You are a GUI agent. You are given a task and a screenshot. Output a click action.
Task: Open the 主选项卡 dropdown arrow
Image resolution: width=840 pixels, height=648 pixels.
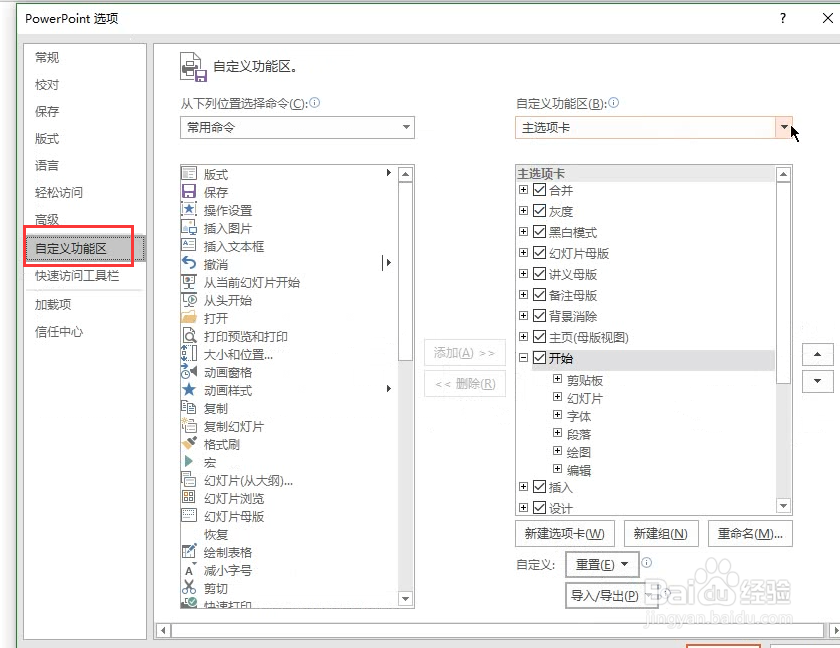[x=784, y=127]
